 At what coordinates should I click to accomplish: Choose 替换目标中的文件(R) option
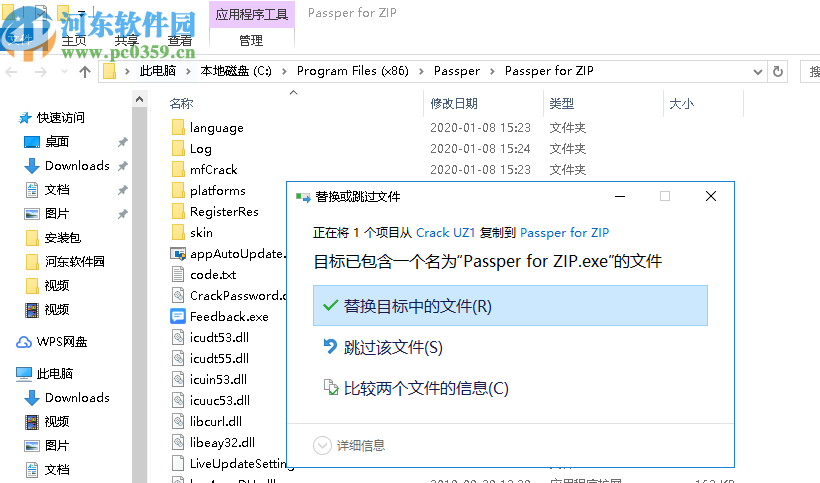point(510,306)
